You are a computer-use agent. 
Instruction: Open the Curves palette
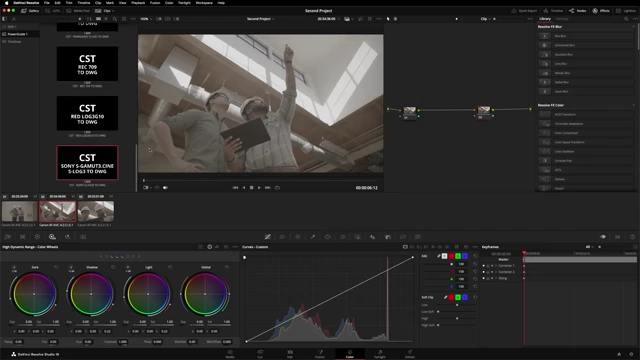click(268, 237)
